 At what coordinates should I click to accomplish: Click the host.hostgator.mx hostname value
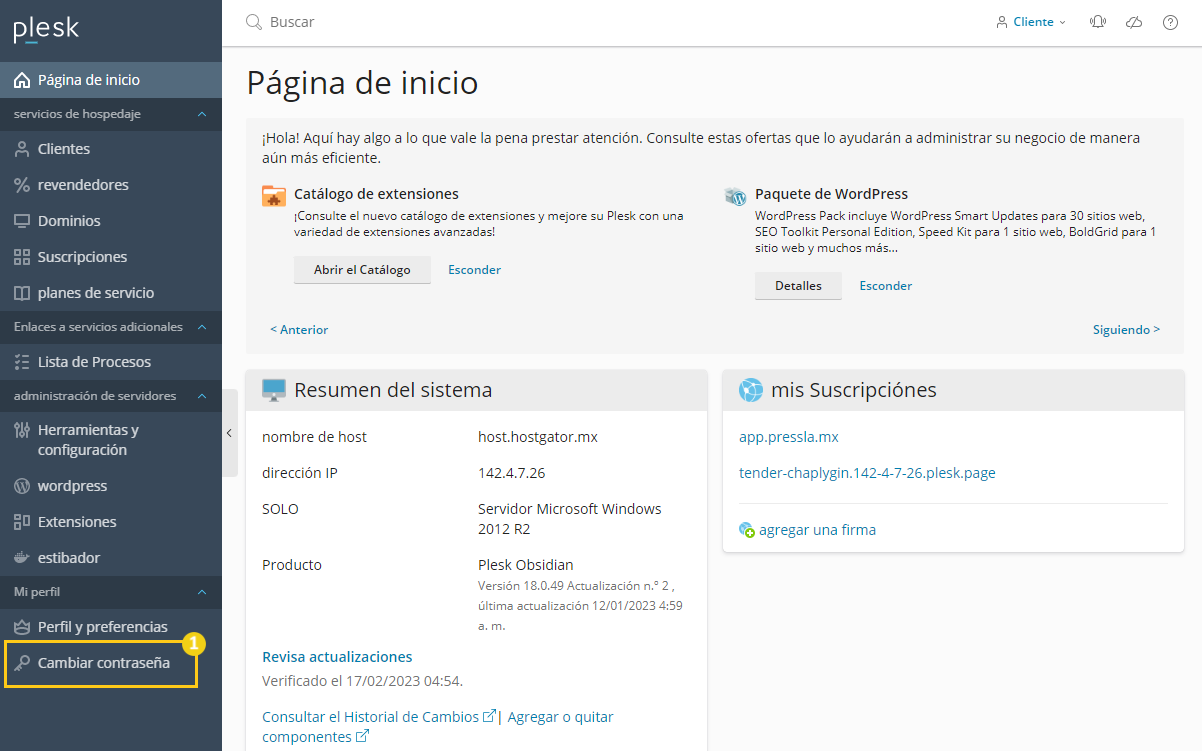coord(538,437)
